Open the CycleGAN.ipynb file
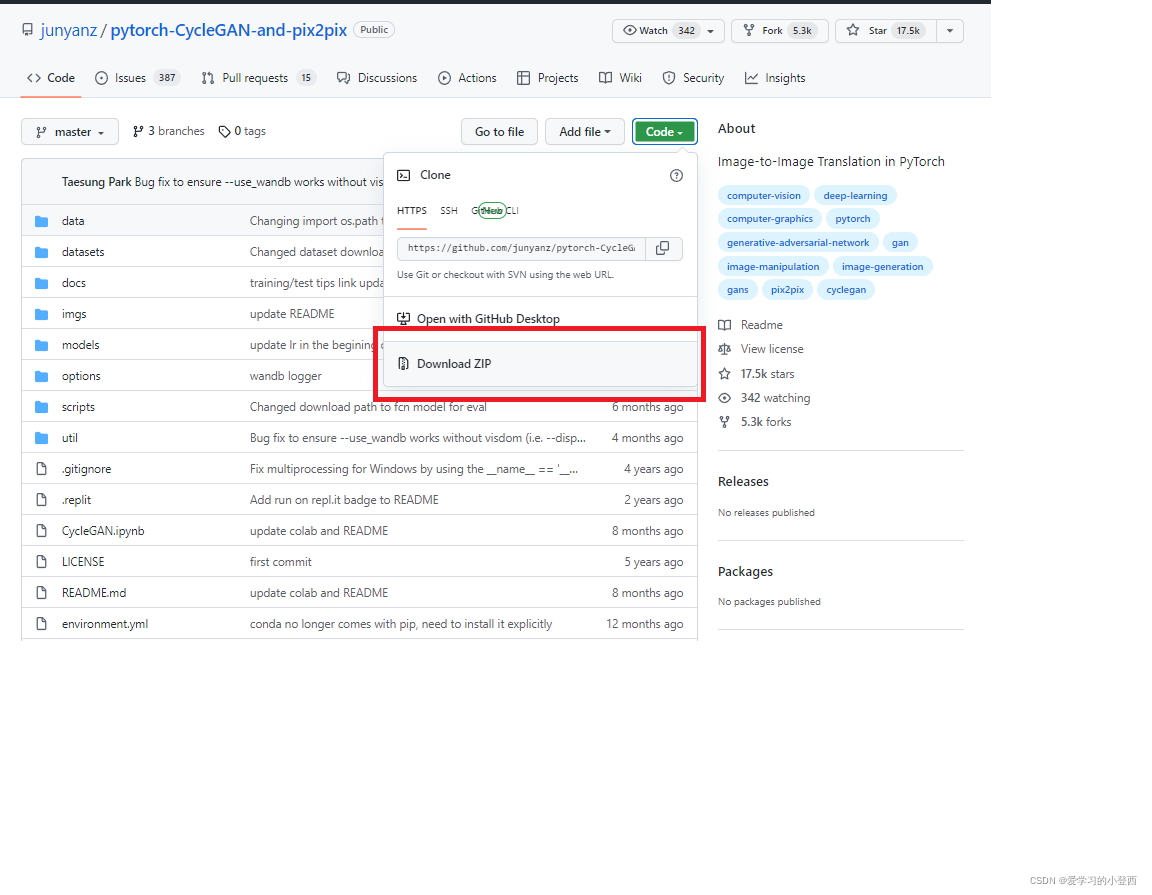Image resolution: width=1152 pixels, height=895 pixels. click(103, 531)
